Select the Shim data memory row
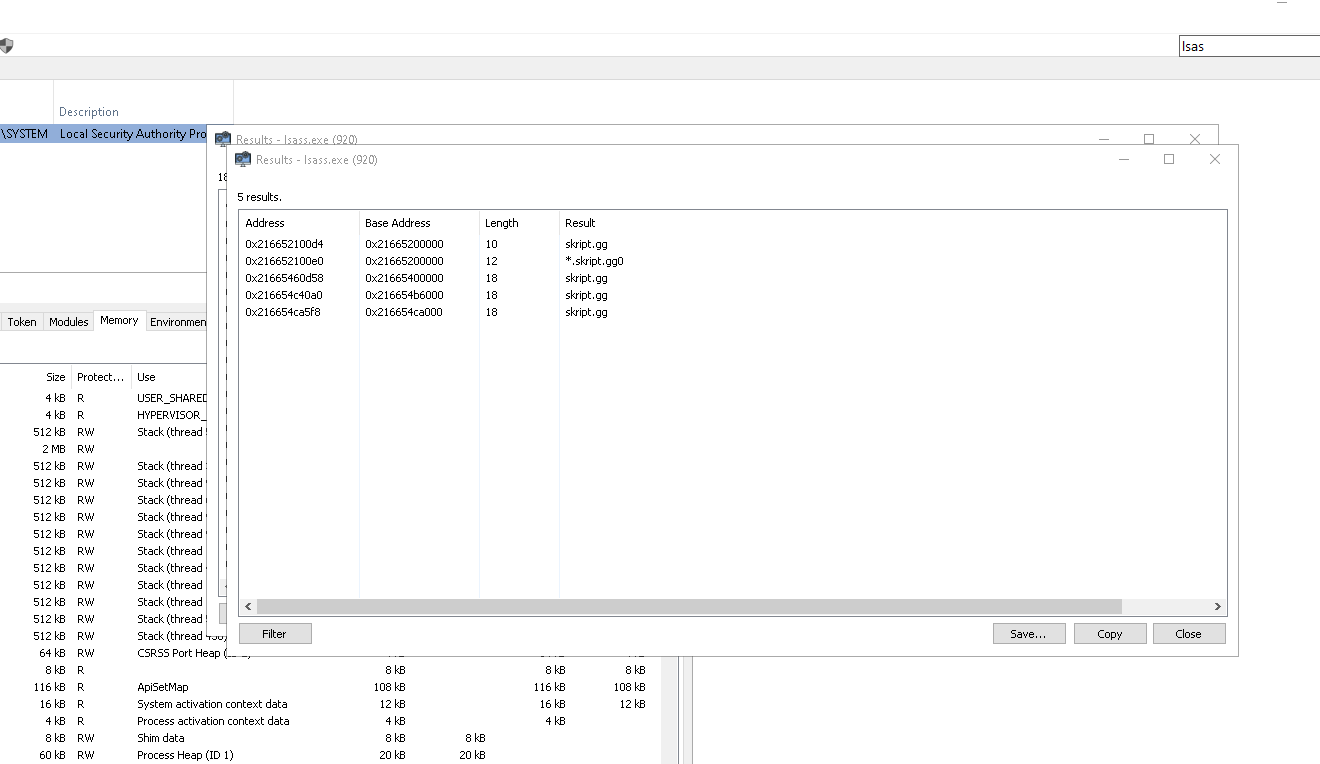Screen dimensions: 1320x764 330,738
